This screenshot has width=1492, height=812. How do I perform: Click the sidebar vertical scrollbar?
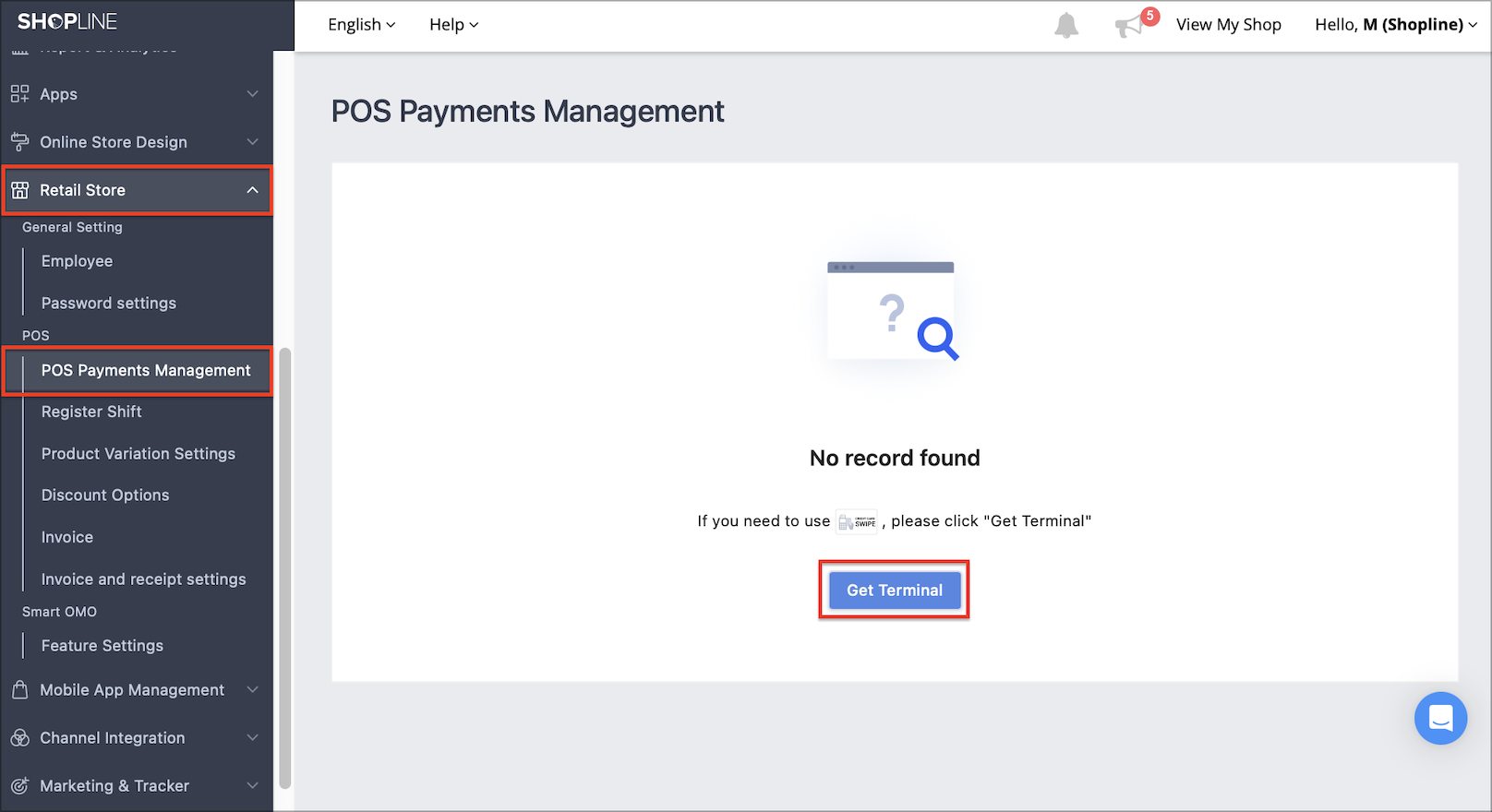[x=285, y=567]
